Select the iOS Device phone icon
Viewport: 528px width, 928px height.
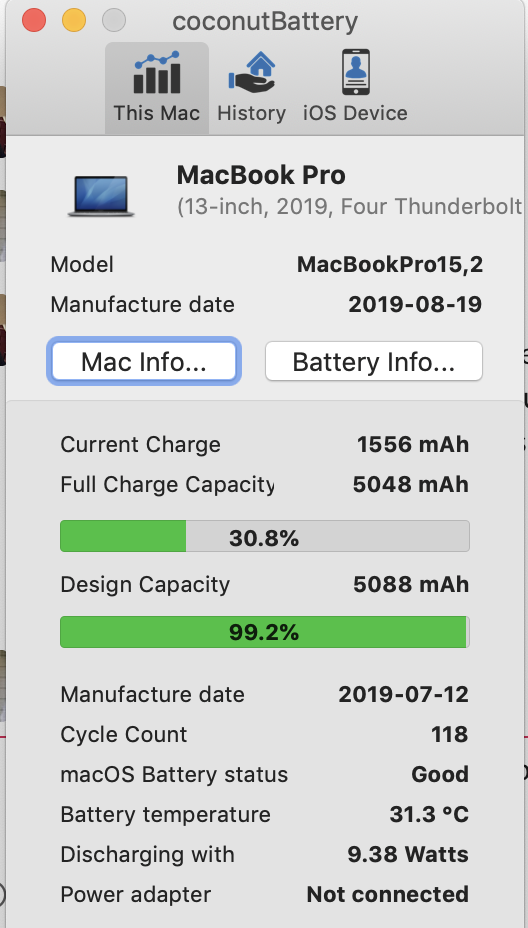point(355,72)
